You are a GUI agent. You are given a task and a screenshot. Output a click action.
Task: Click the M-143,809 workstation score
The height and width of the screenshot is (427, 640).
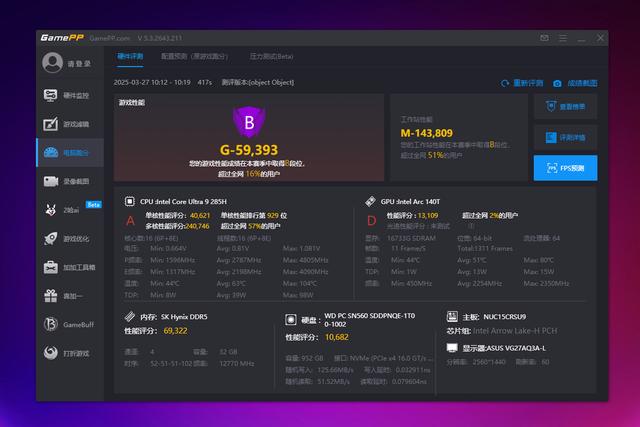coord(427,133)
